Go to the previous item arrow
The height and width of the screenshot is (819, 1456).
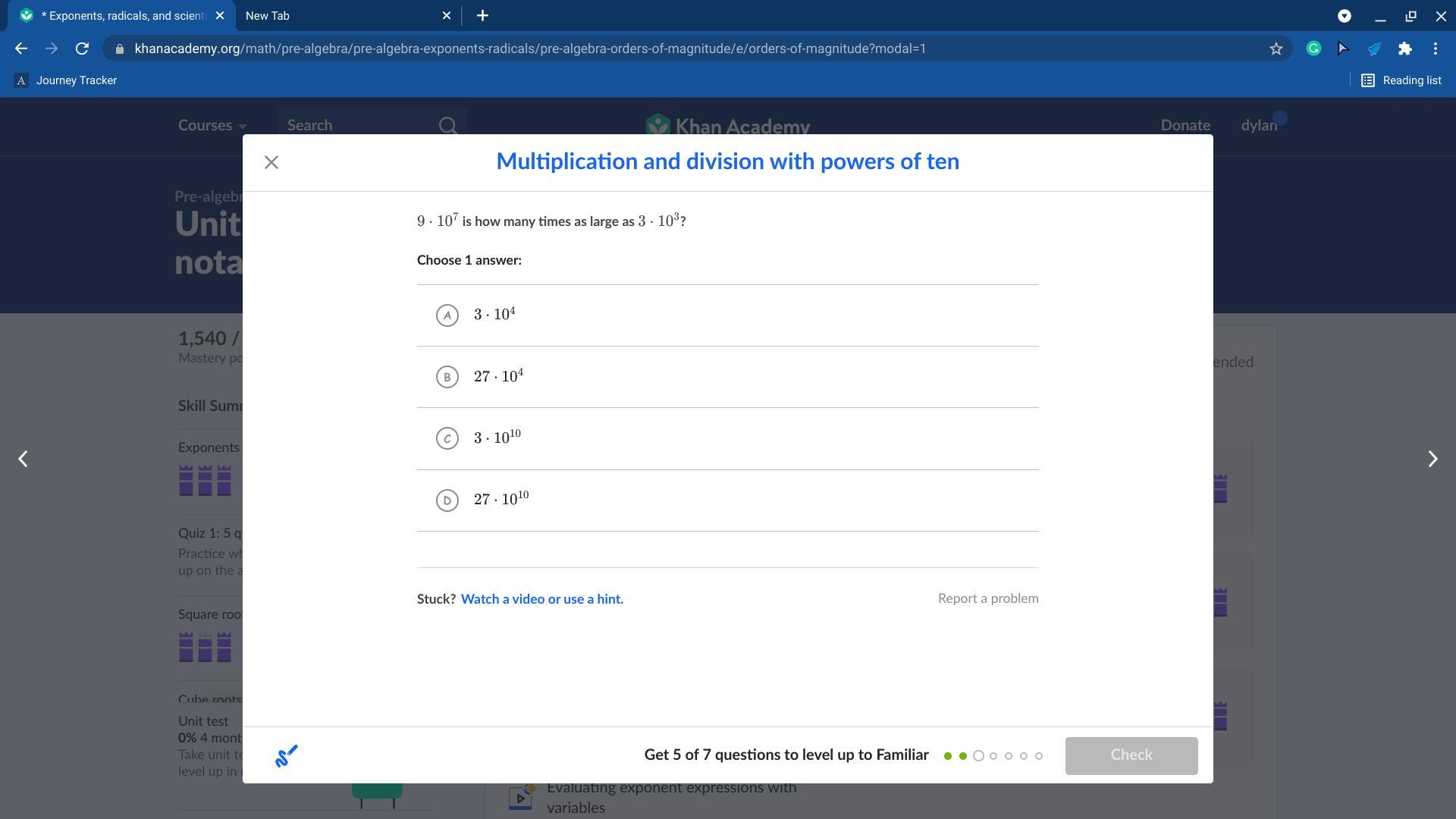click(23, 459)
